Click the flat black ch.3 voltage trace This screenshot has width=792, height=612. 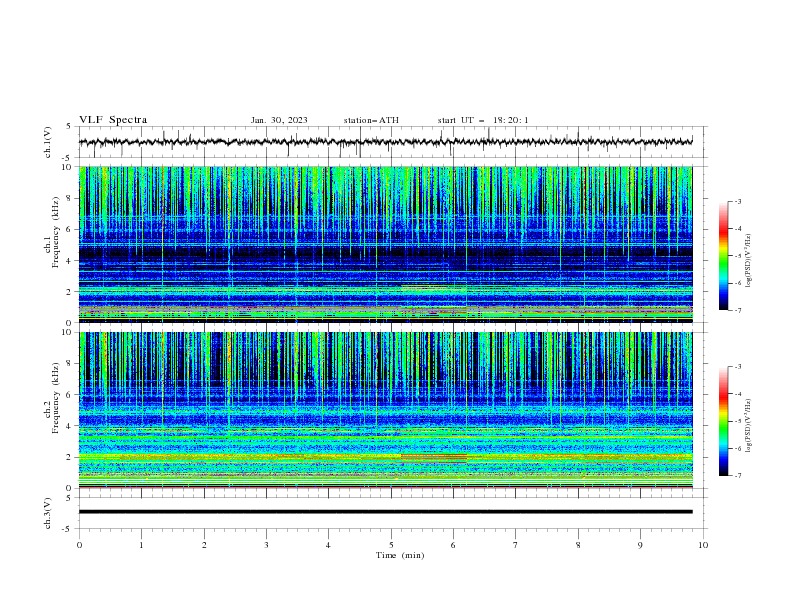coord(385,512)
